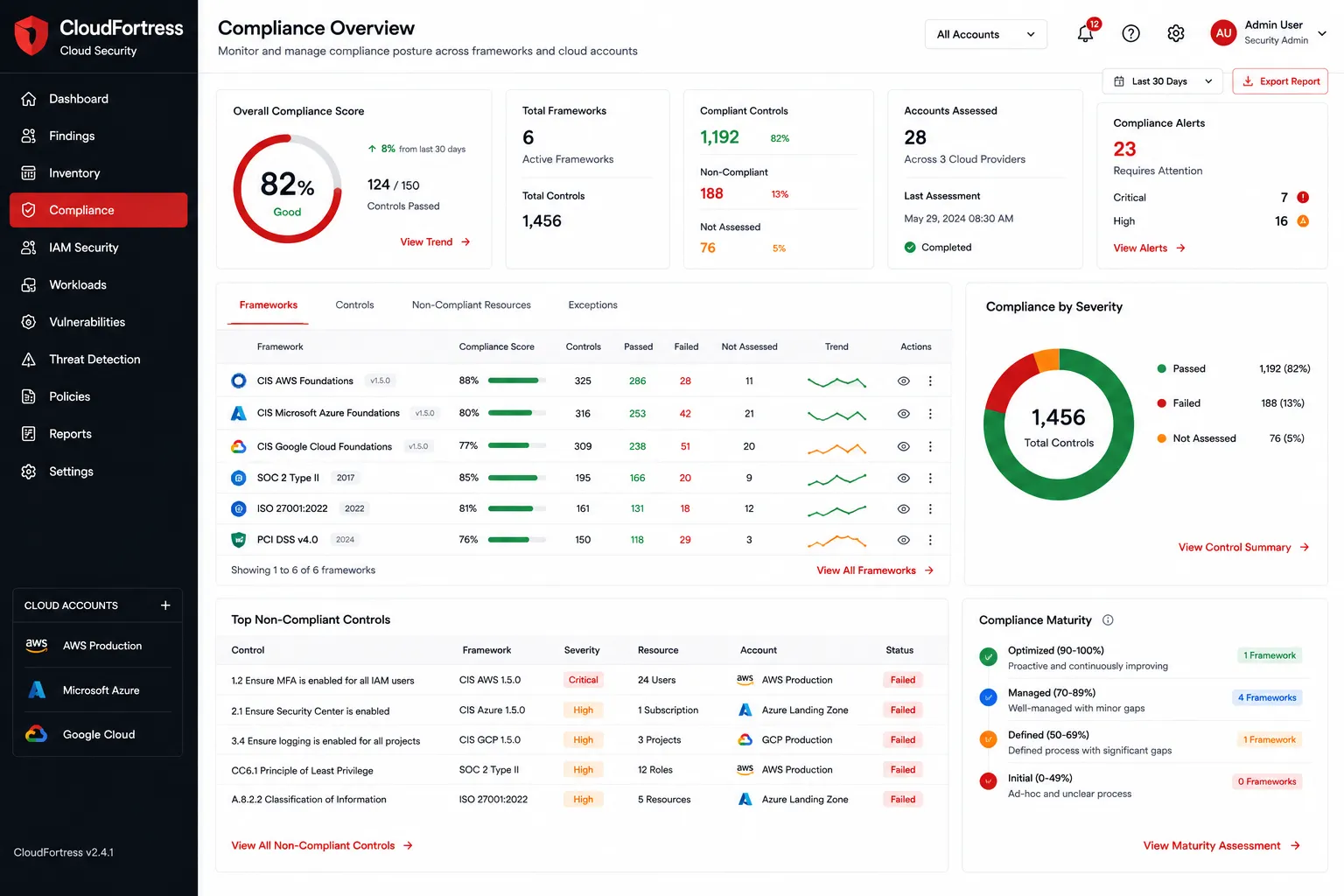Switch to Non-Compliant Resources tab
Viewport: 1344px width, 896px height.
pyautogui.click(x=472, y=305)
